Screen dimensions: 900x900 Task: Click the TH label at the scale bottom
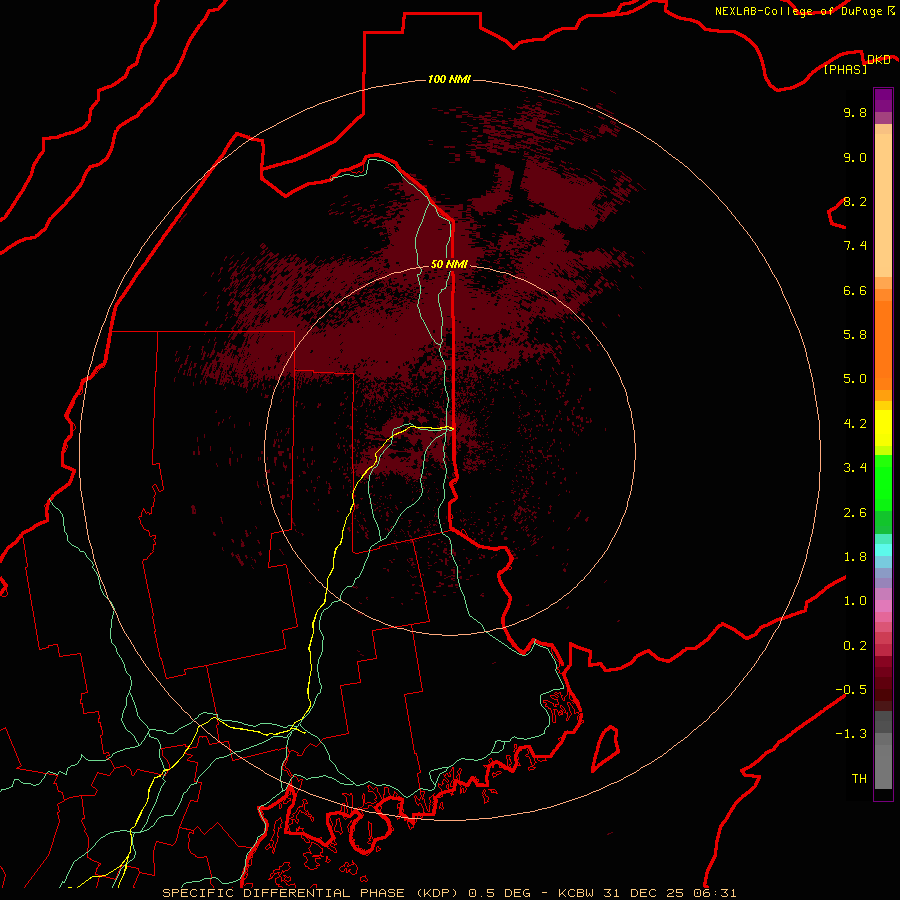coord(859,778)
